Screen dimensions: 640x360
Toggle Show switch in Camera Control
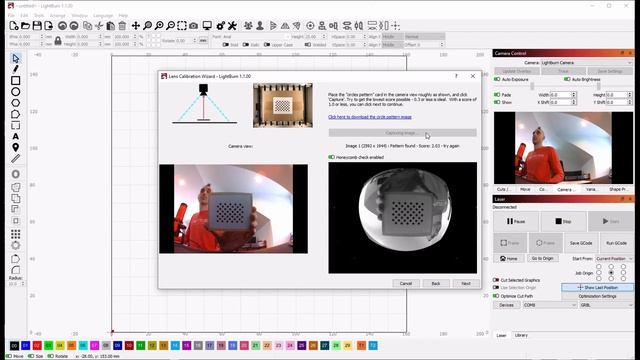497,102
